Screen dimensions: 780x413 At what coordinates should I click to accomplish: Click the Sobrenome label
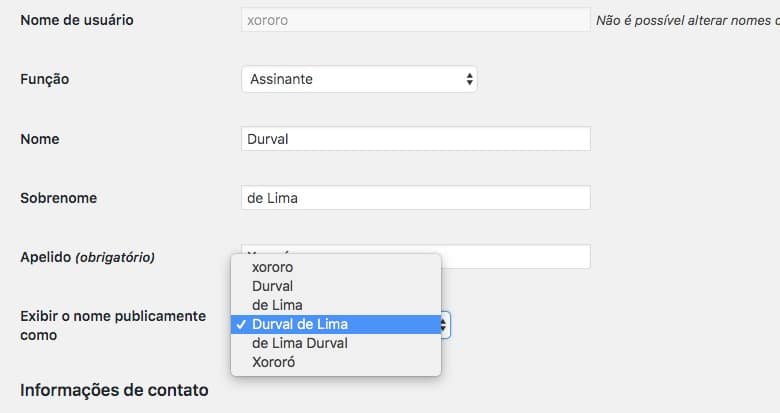tap(59, 198)
